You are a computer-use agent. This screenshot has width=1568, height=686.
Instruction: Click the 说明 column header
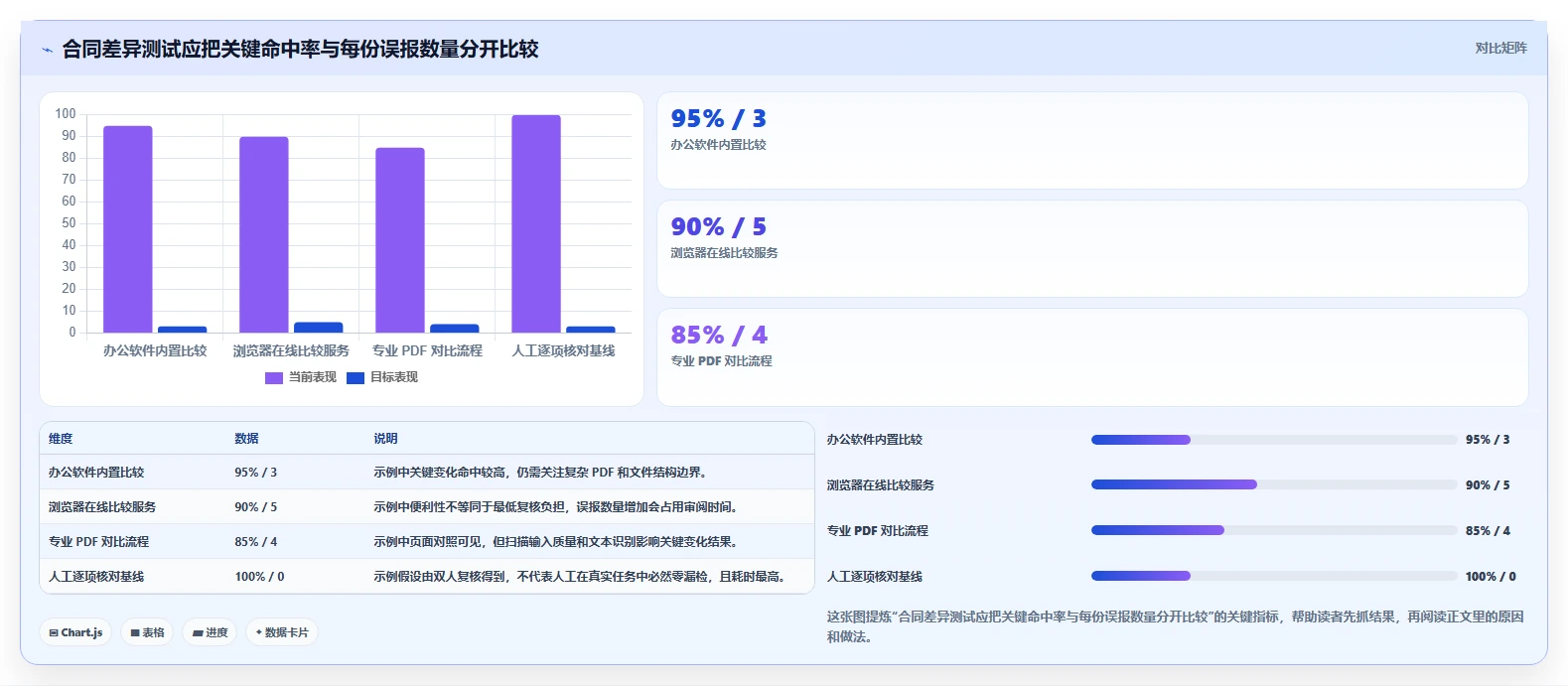pos(385,439)
